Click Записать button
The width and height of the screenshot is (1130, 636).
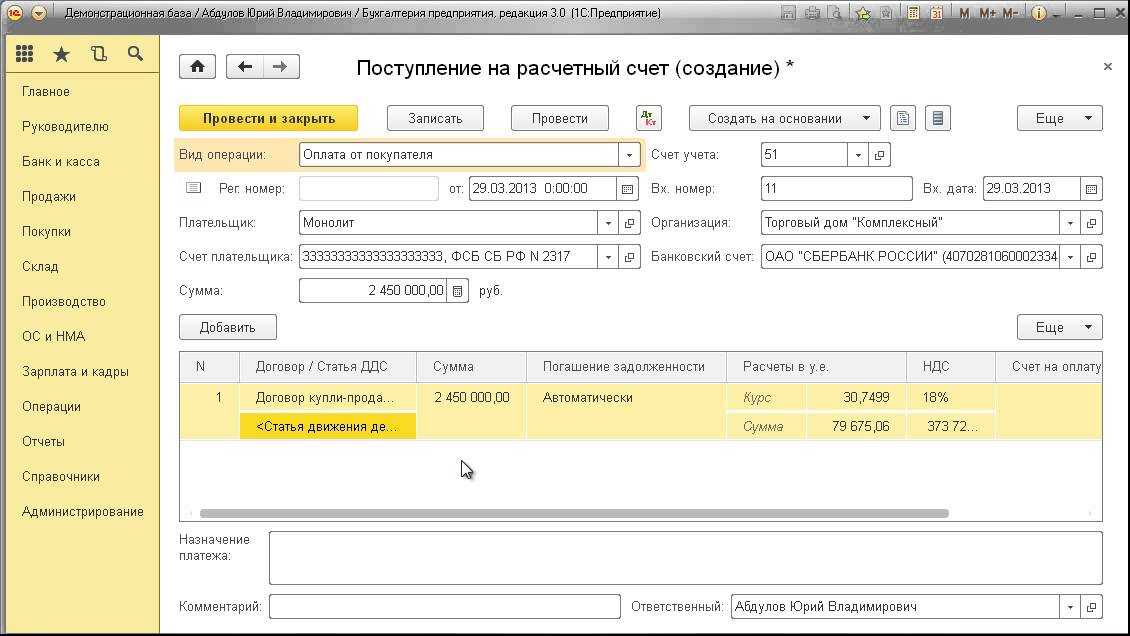coord(435,118)
